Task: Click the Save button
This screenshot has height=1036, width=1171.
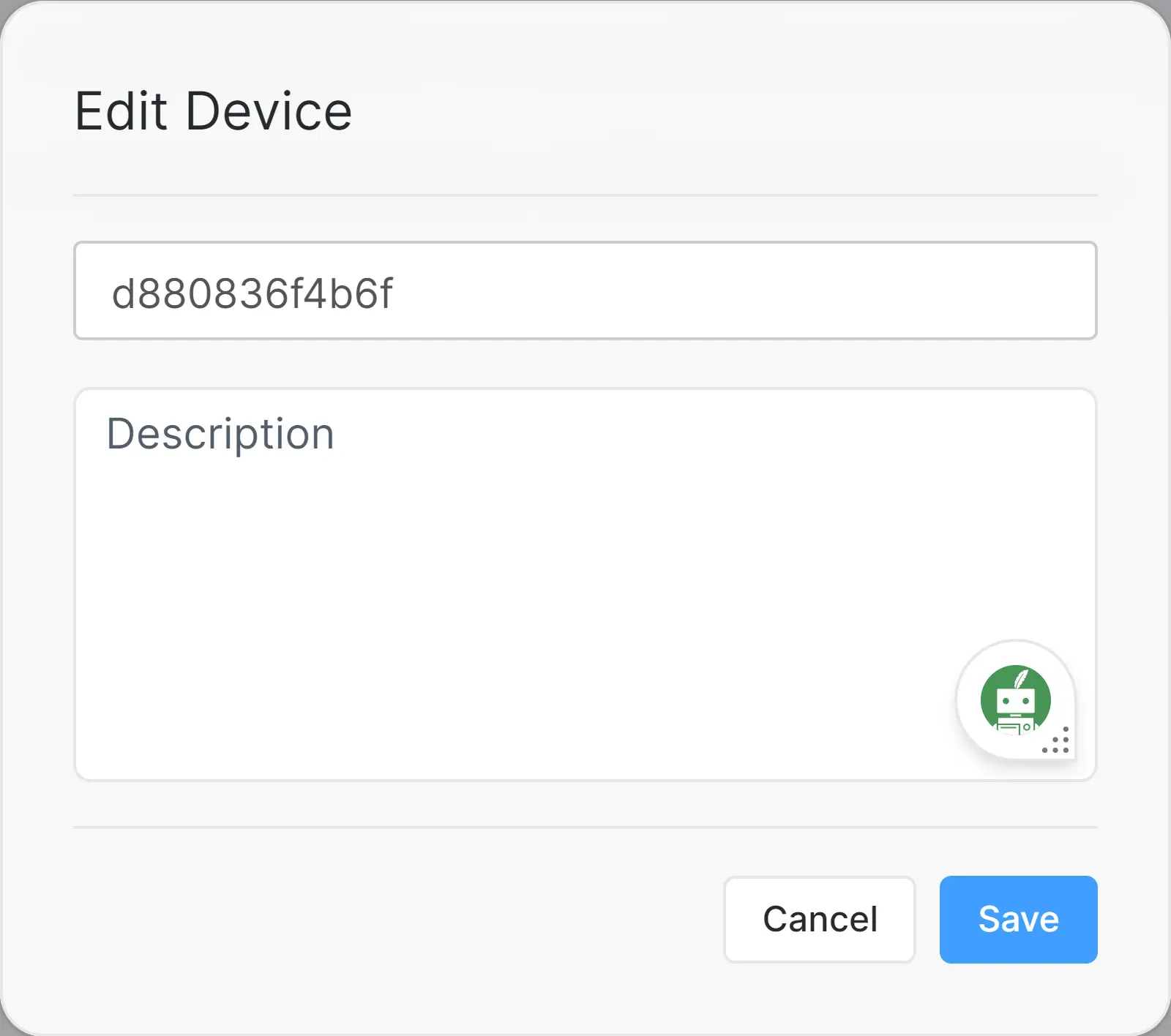Action: pyautogui.click(x=1018, y=919)
